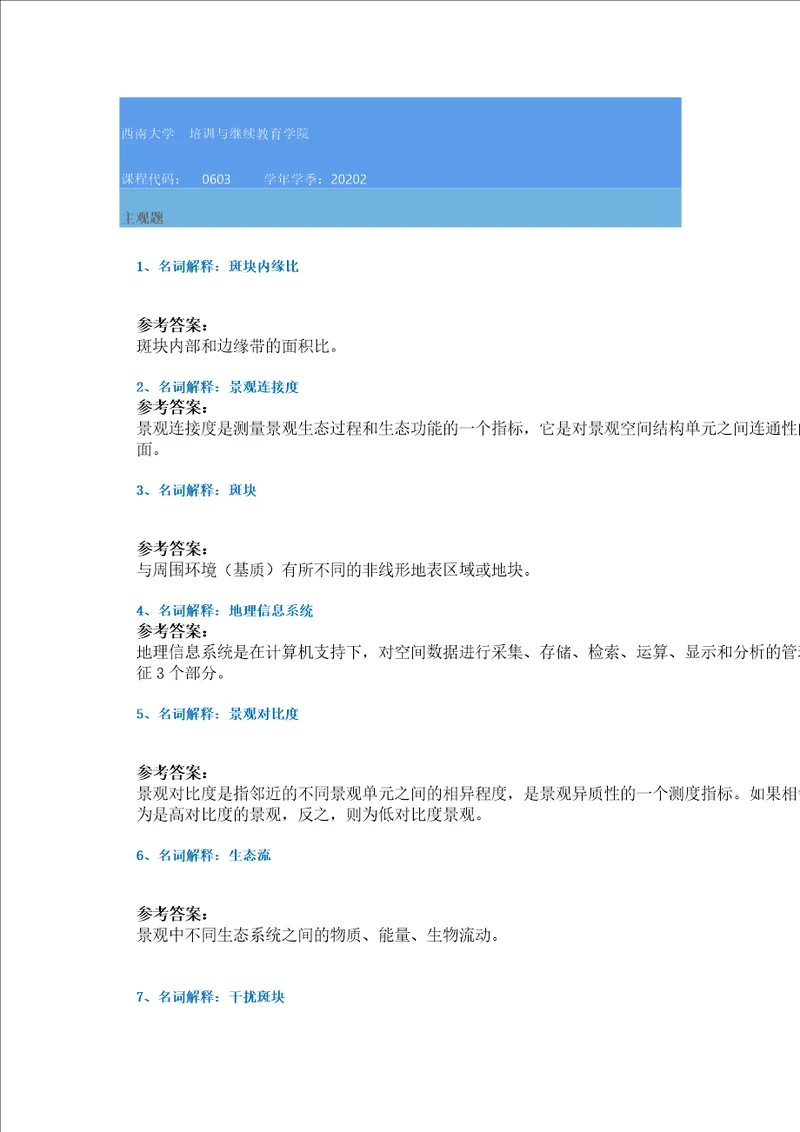The height and width of the screenshot is (1132, 800).
Task: Click the answer 与周围环境（基质）有所不同
Action: point(335,570)
